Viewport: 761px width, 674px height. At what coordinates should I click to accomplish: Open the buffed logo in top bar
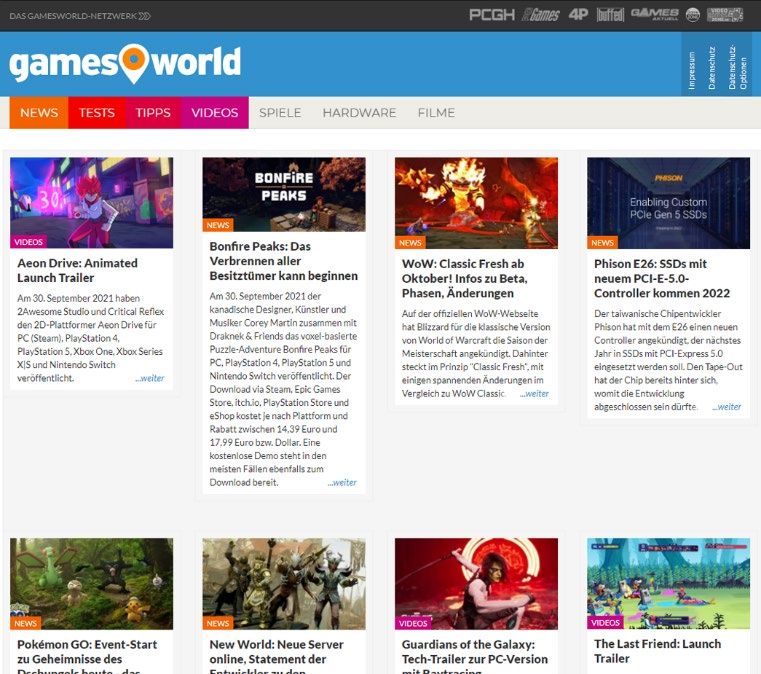pyautogui.click(x=610, y=15)
